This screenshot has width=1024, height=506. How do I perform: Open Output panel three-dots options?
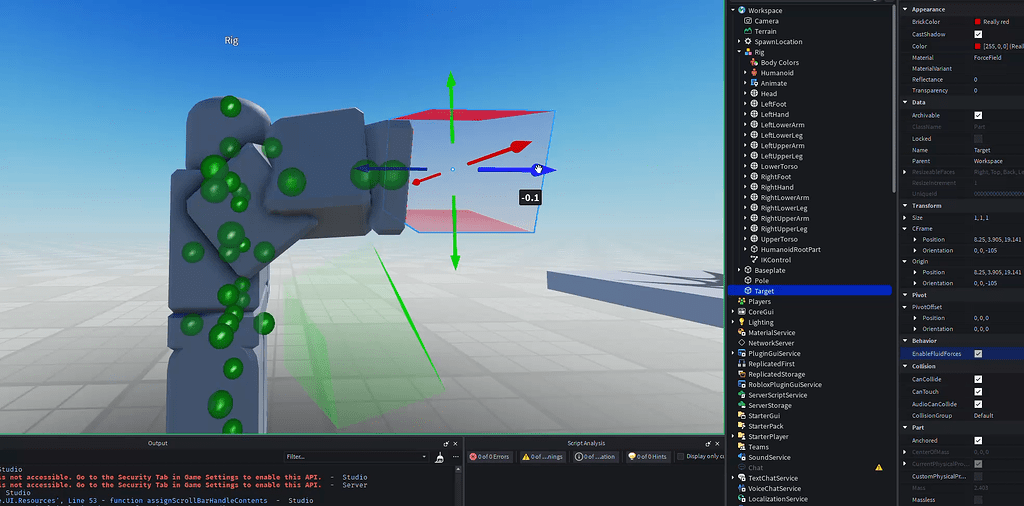tap(455, 457)
